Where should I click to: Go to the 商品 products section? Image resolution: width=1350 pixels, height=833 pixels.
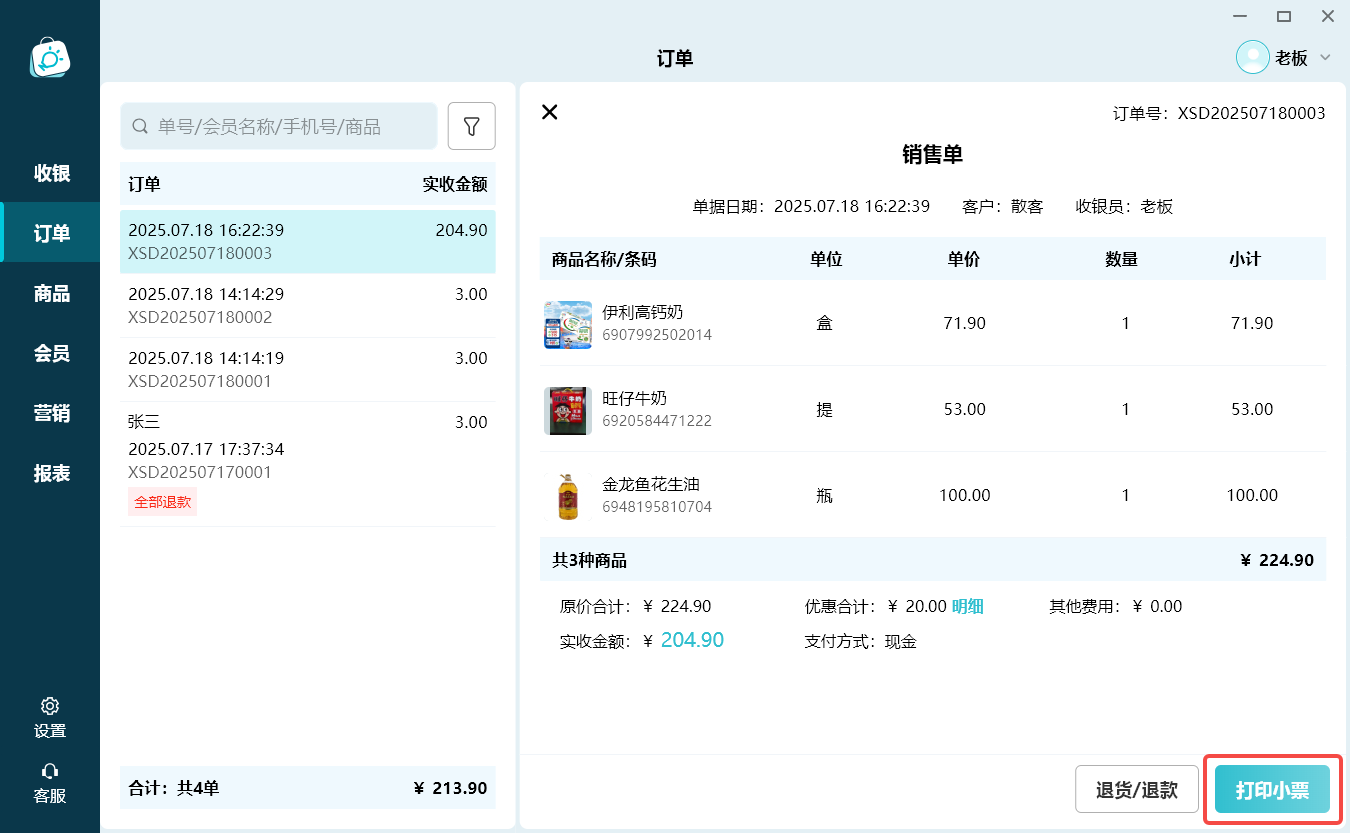51,293
